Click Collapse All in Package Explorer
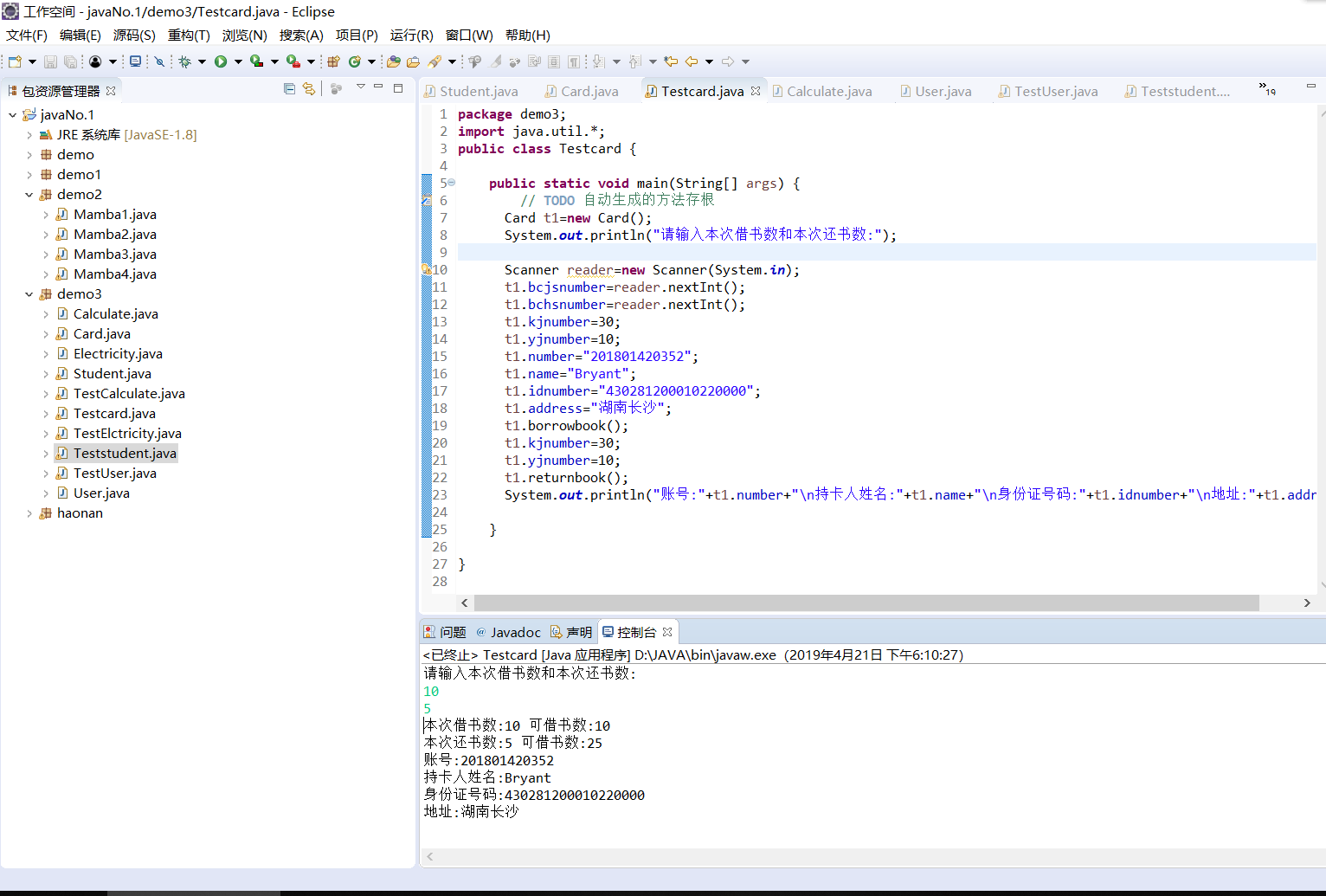The image size is (1326, 896). pyautogui.click(x=289, y=89)
